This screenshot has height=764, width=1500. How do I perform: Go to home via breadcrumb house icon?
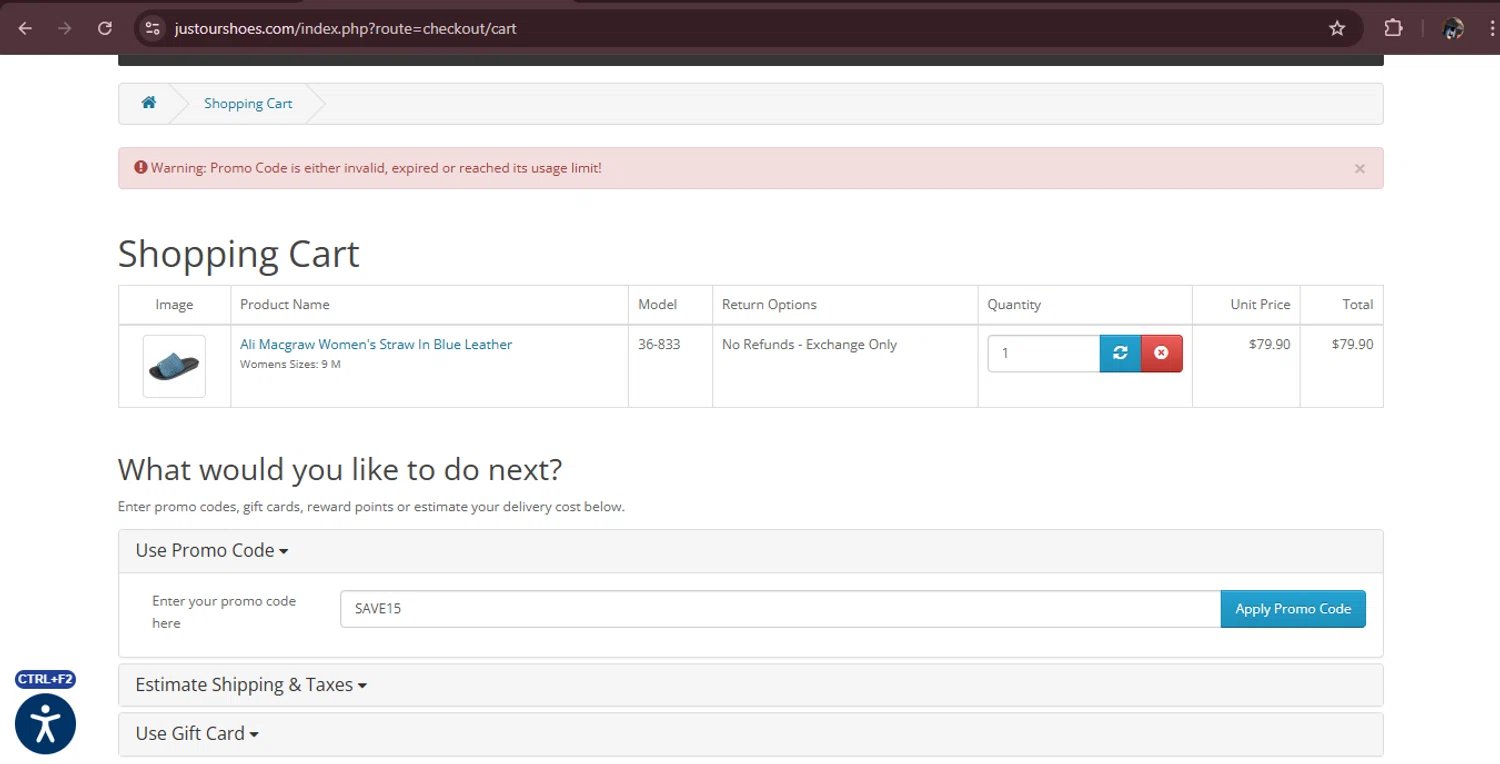[149, 103]
